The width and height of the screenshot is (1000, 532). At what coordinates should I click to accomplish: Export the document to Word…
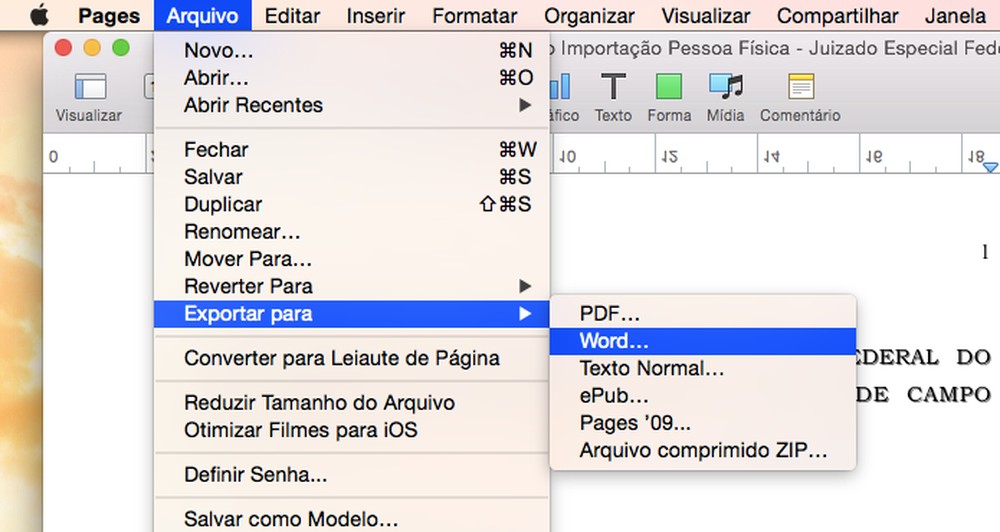click(703, 341)
